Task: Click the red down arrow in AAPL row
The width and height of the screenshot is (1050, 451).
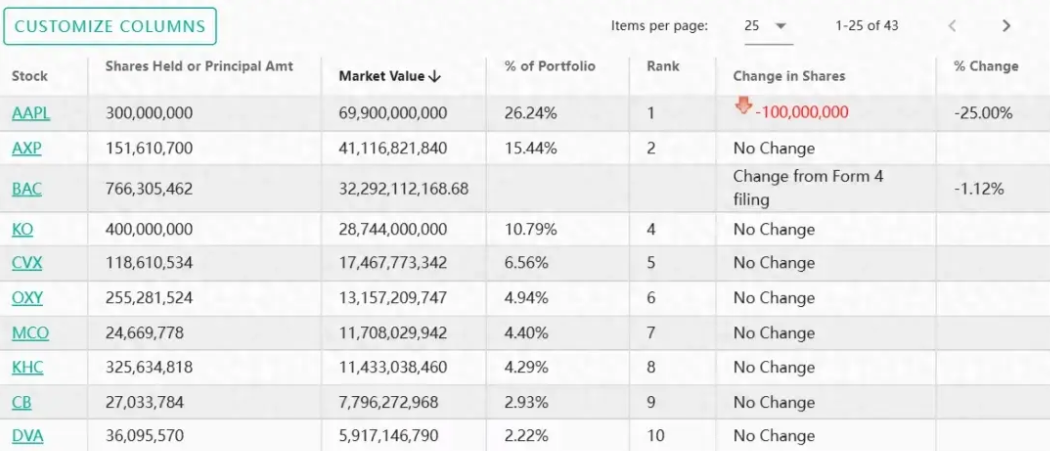Action: tap(743, 106)
